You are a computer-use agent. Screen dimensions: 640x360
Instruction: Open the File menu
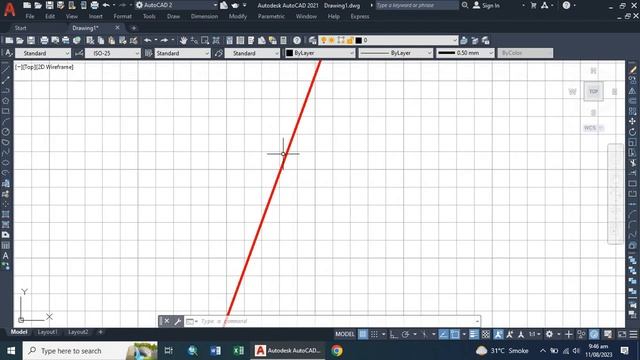coord(30,16)
